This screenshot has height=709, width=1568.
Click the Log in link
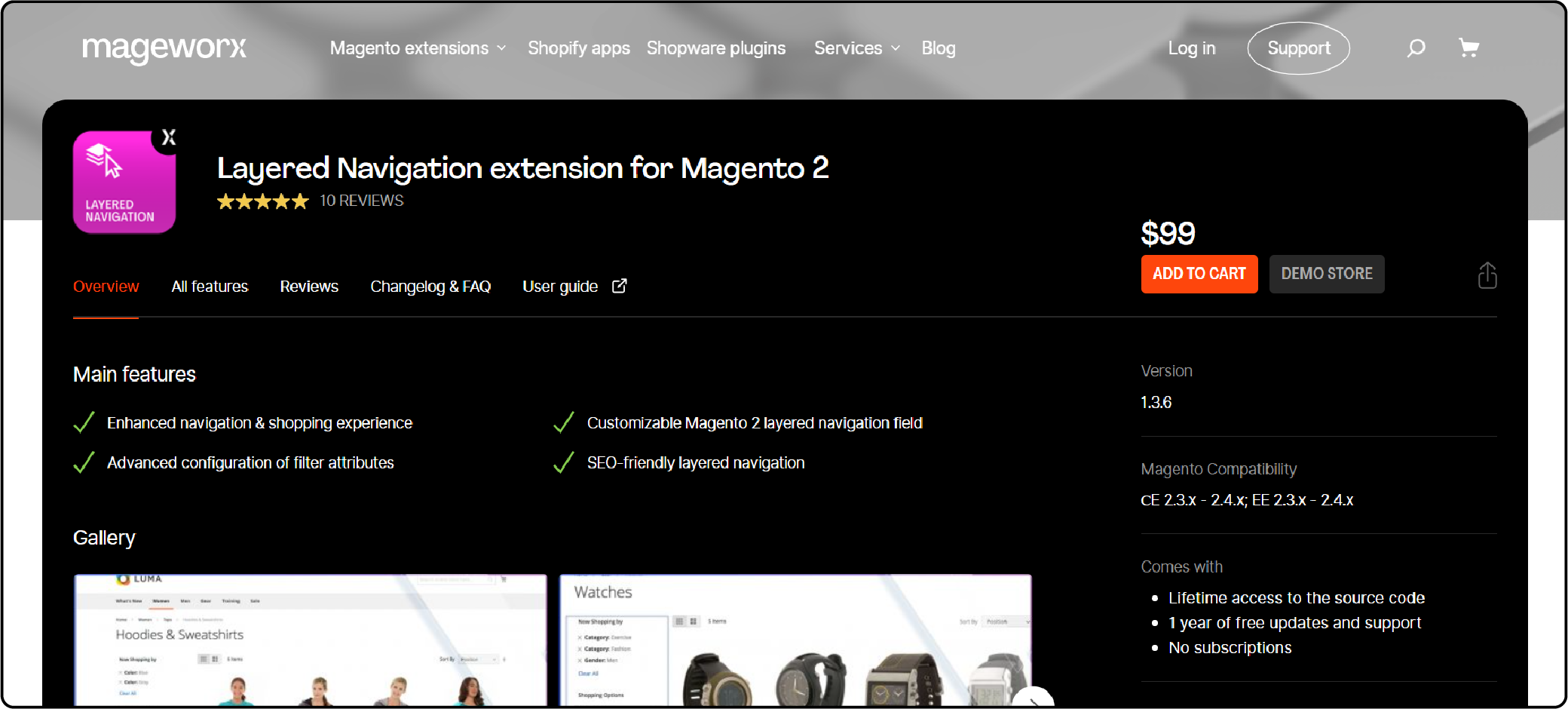click(1192, 48)
